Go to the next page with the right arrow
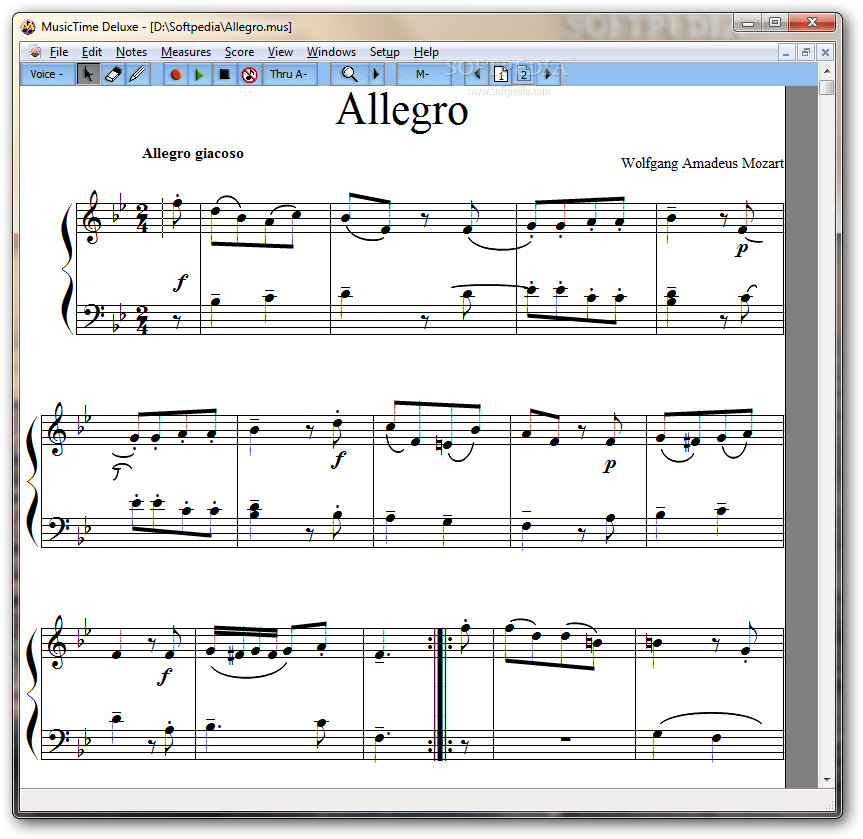The image size is (863, 839). tap(548, 74)
